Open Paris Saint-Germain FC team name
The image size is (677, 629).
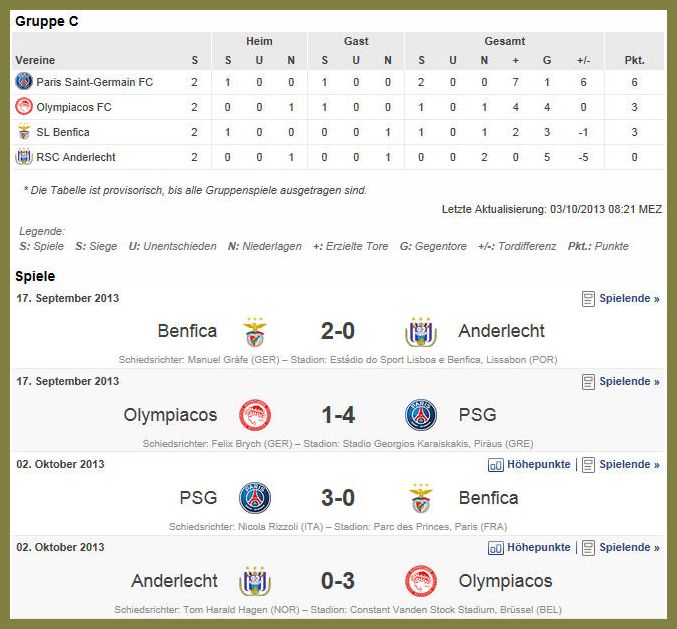pos(95,82)
